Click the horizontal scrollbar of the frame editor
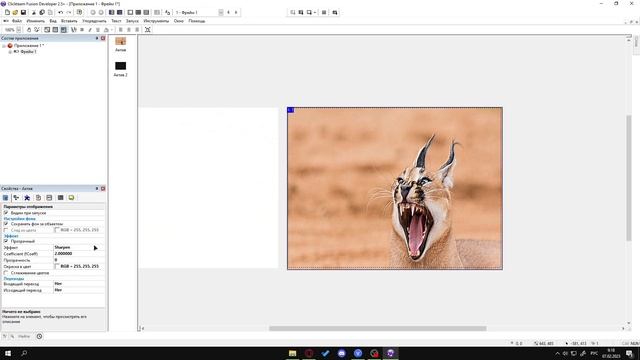 click(x=378, y=329)
